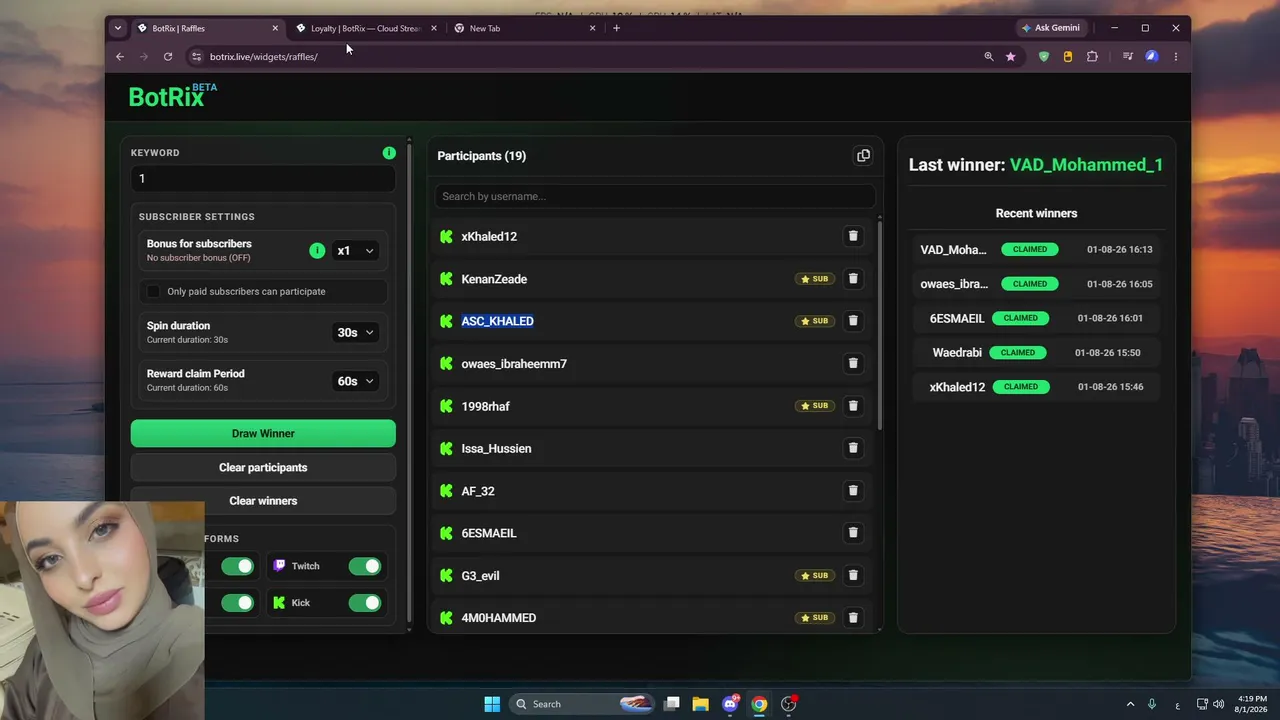The width and height of the screenshot is (1280, 720).
Task: Open the zoom magnifier icon in the address bar
Action: [x=989, y=57]
